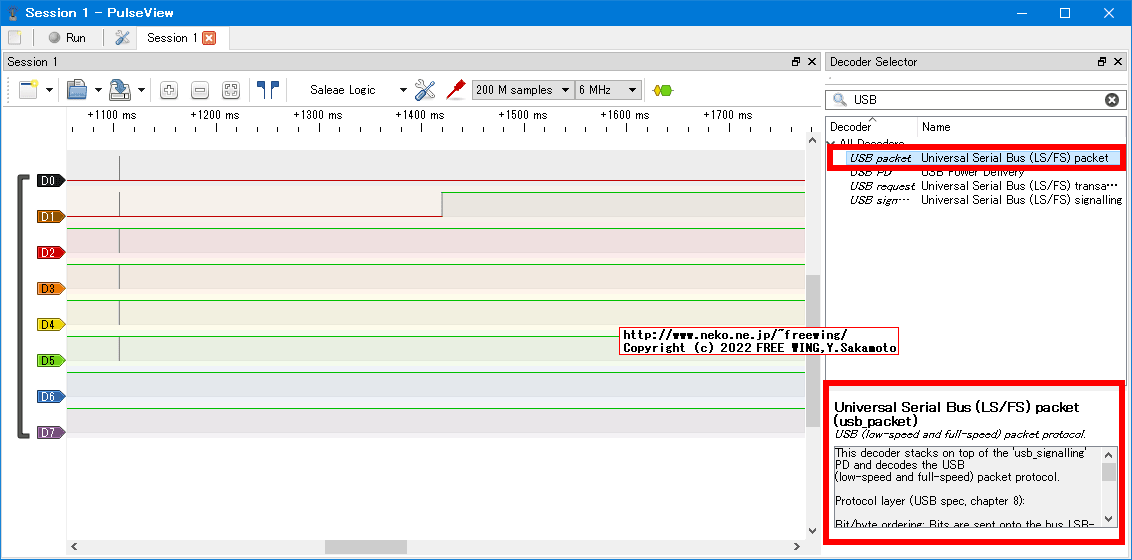This screenshot has height=560, width=1132.
Task: Expand the Open file dropdown arrow
Action: click(97, 90)
